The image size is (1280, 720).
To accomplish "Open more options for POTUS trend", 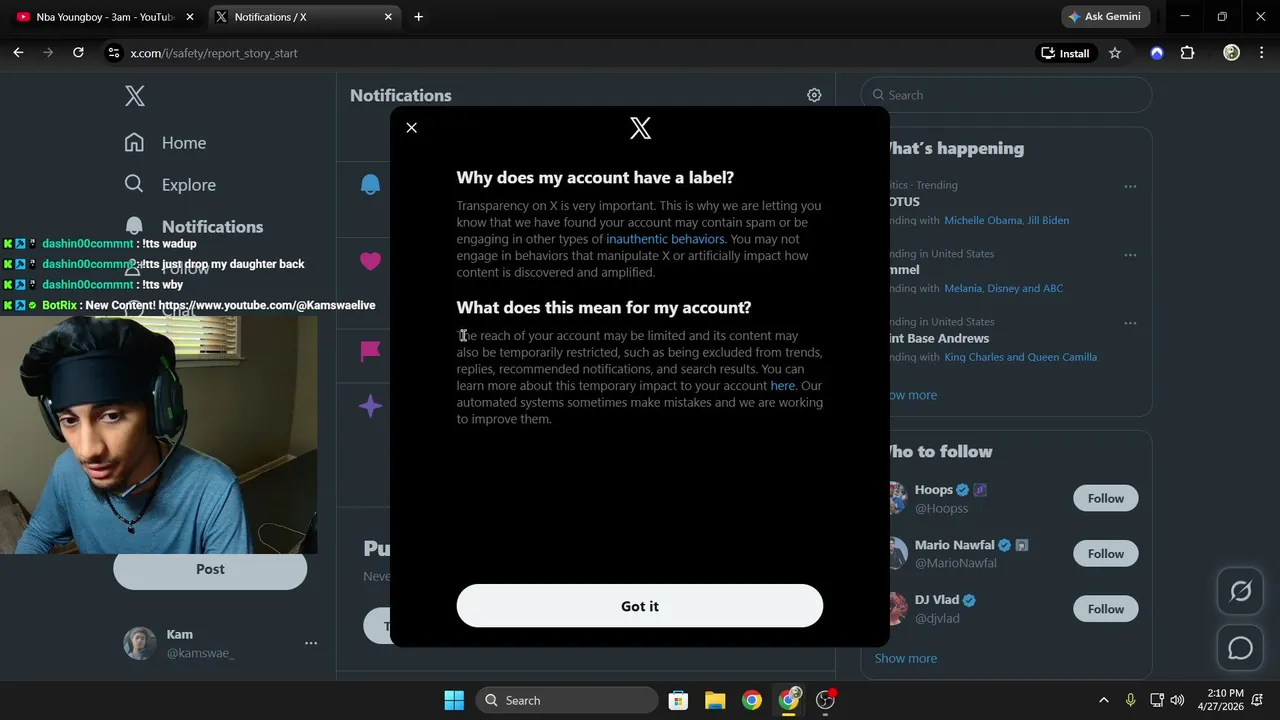I will [1130, 186].
